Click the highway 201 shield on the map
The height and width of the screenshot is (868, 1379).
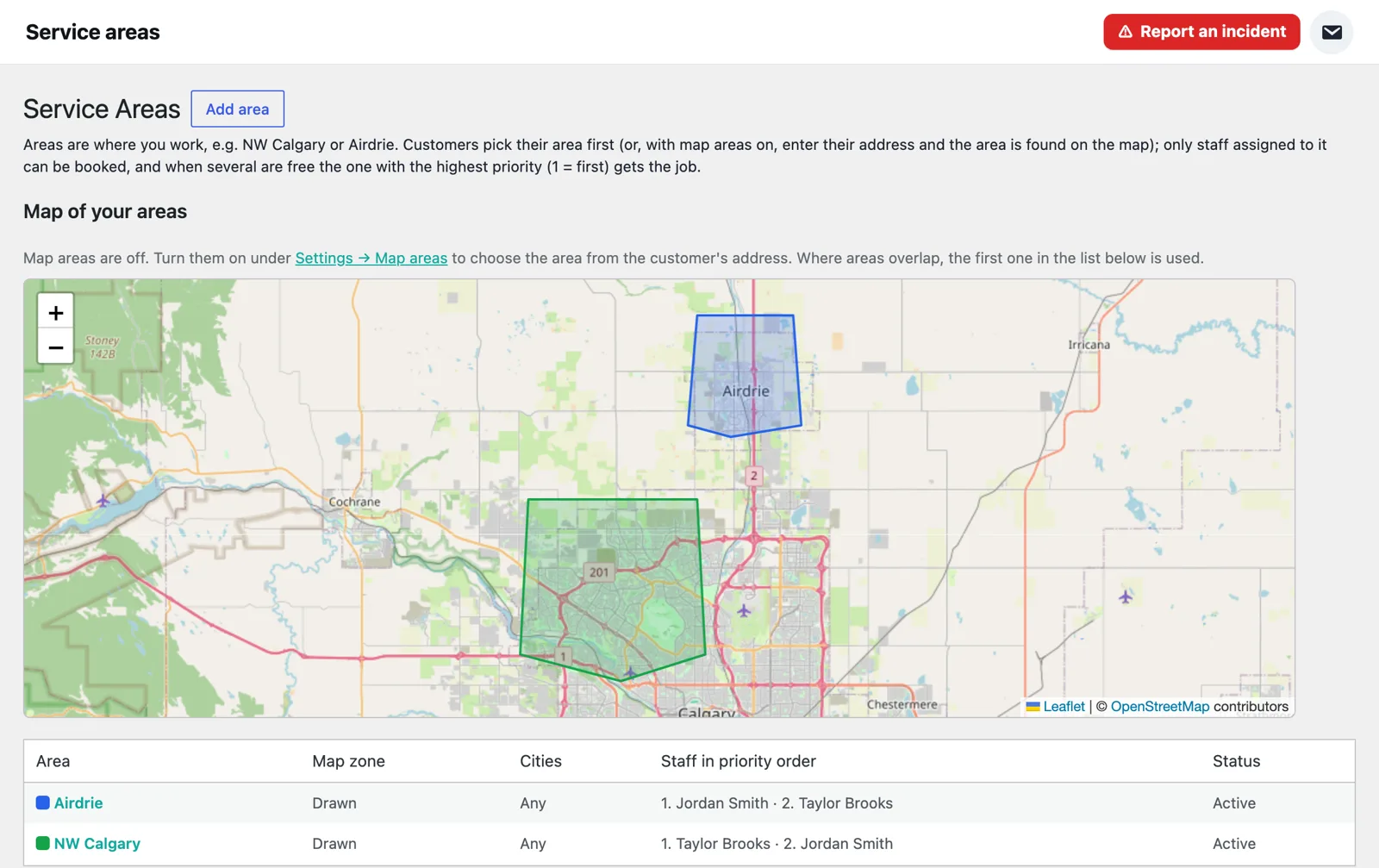pyautogui.click(x=599, y=571)
